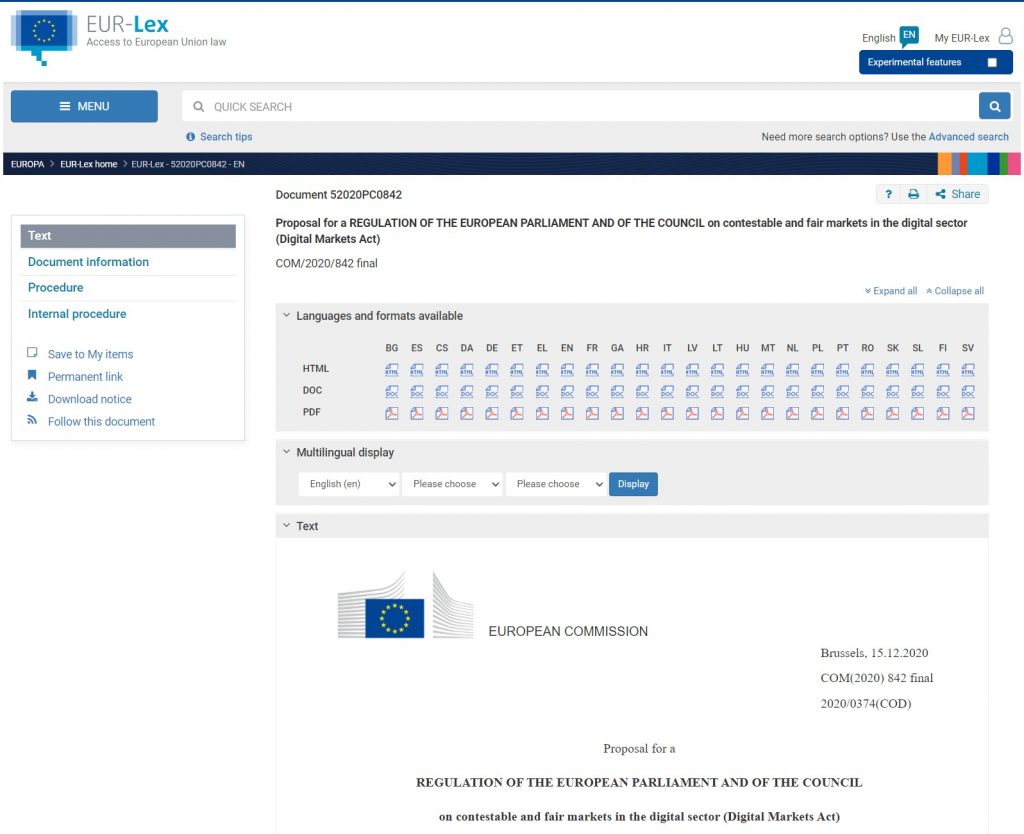Select Procedure in the sidebar

(x=56, y=288)
